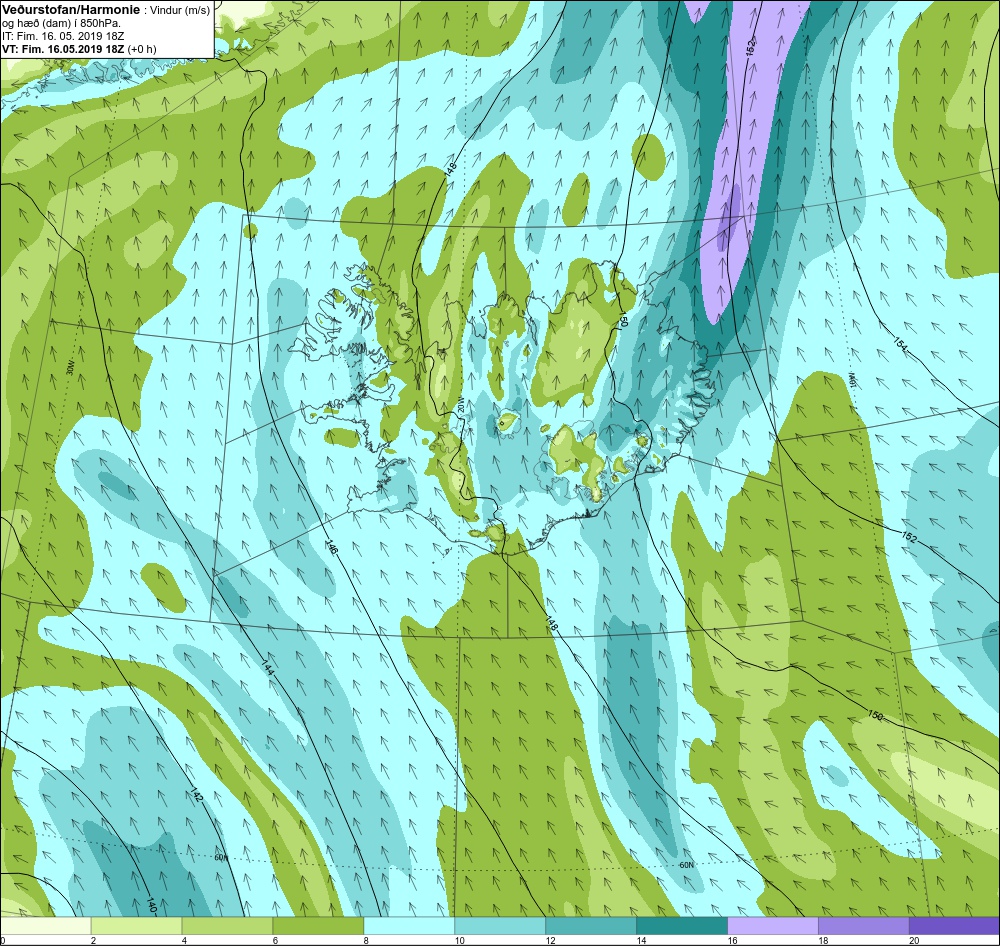Select the 10–12 m/s aqua legend swatch
Image resolution: width=1000 pixels, height=946 pixels.
500,926
